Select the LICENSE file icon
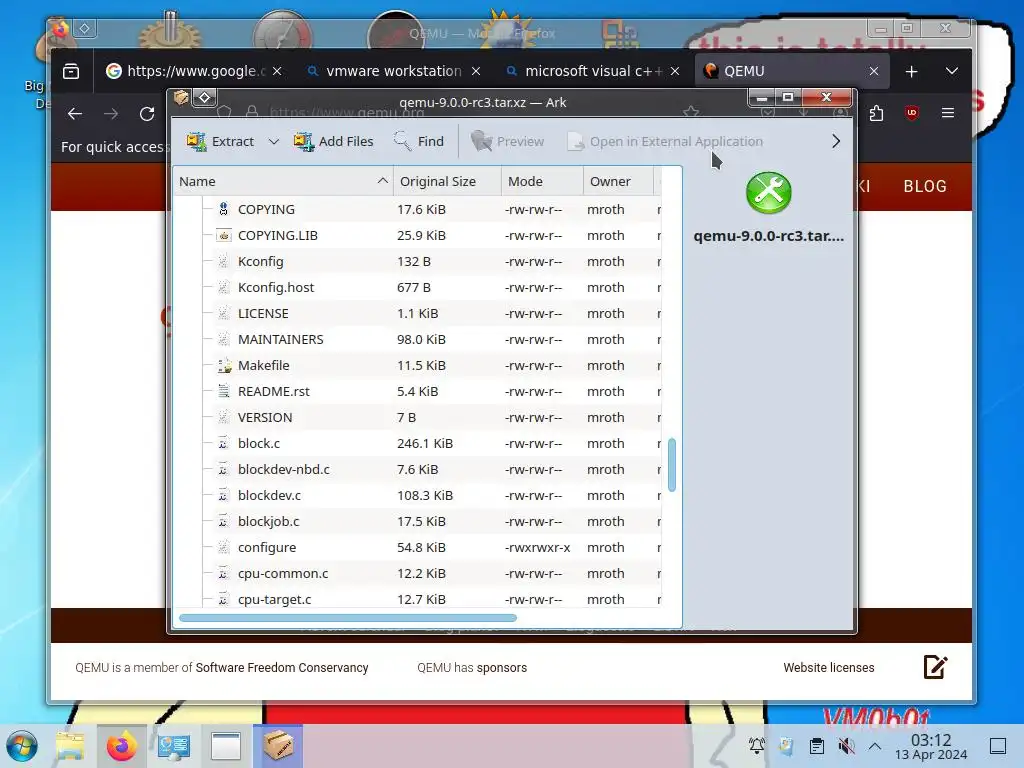The image size is (1024, 768). pos(223,313)
